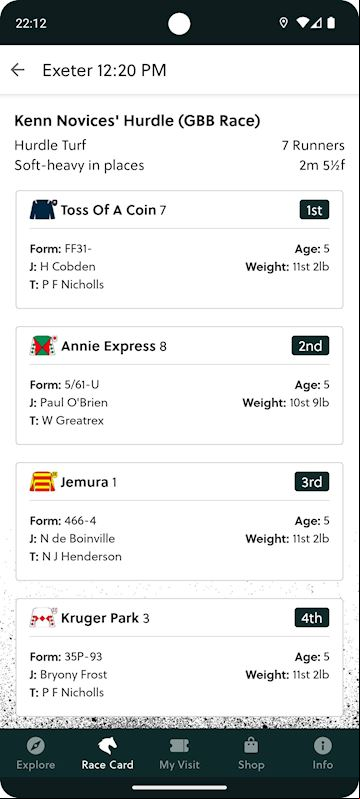Image resolution: width=360 pixels, height=799 pixels.
Task: Tap the 3rd place badge
Action: coord(312,482)
